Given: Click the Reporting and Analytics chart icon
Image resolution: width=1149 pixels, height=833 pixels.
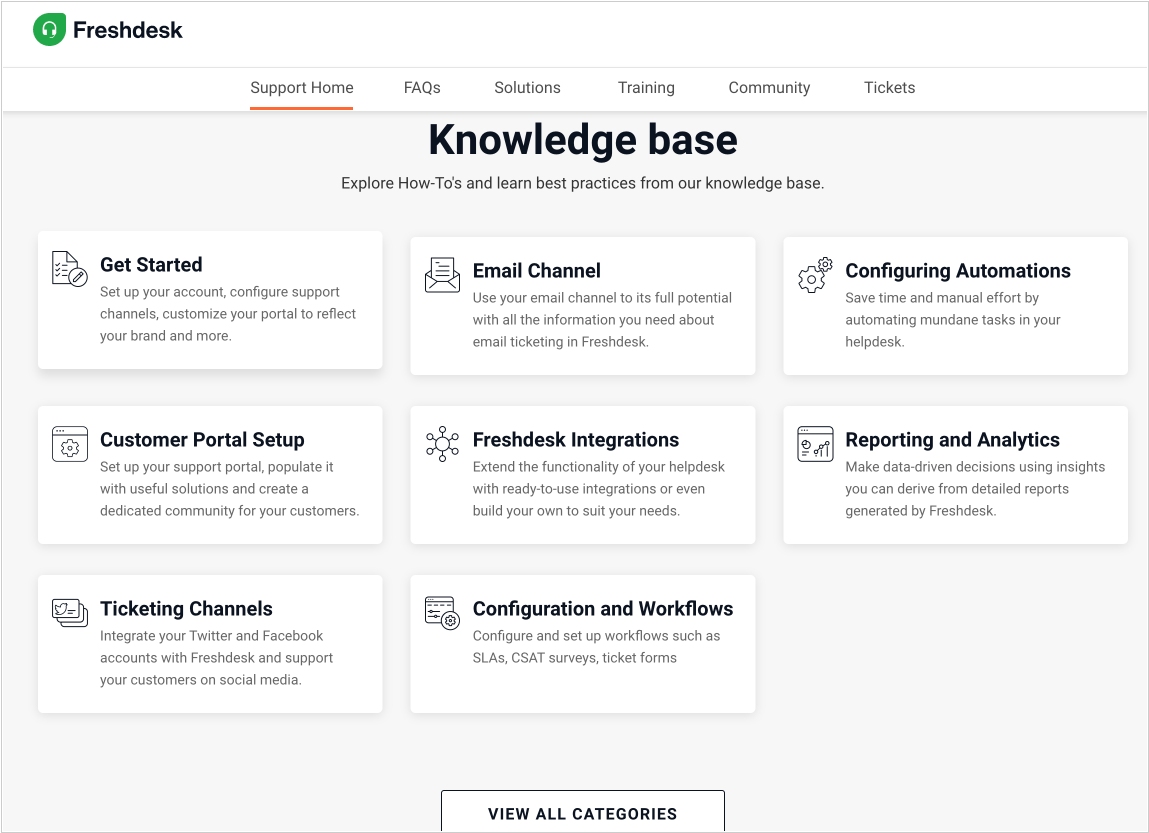Looking at the screenshot, I should tap(815, 444).
